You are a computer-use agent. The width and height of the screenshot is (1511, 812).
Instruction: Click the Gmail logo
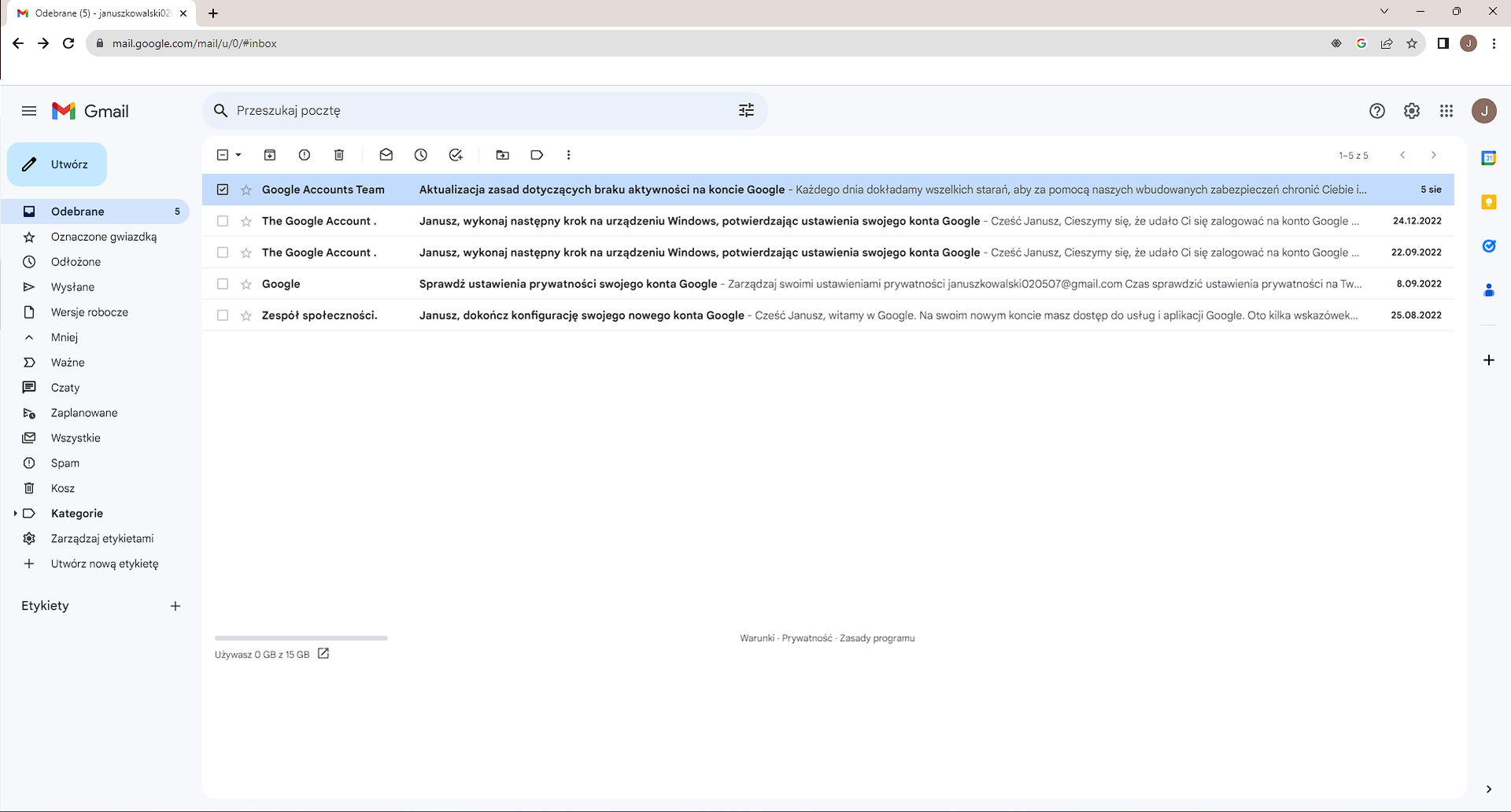click(x=90, y=111)
